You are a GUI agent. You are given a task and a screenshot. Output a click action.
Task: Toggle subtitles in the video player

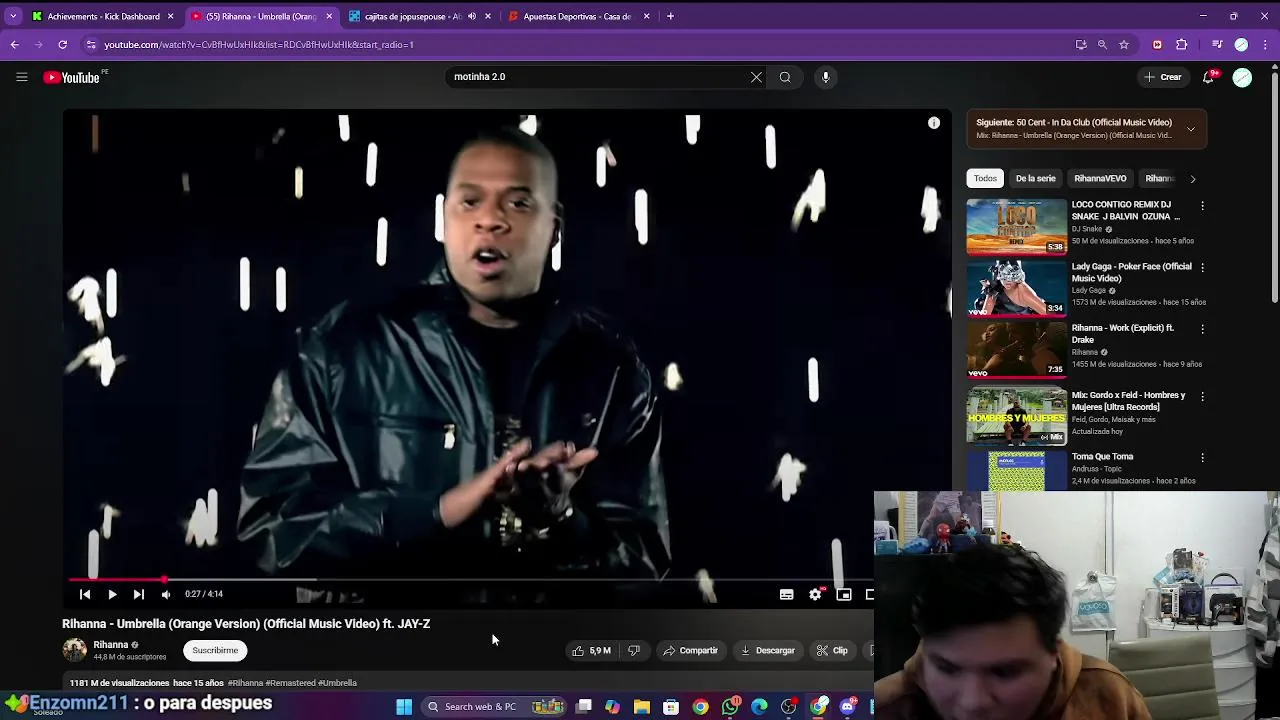tap(787, 594)
